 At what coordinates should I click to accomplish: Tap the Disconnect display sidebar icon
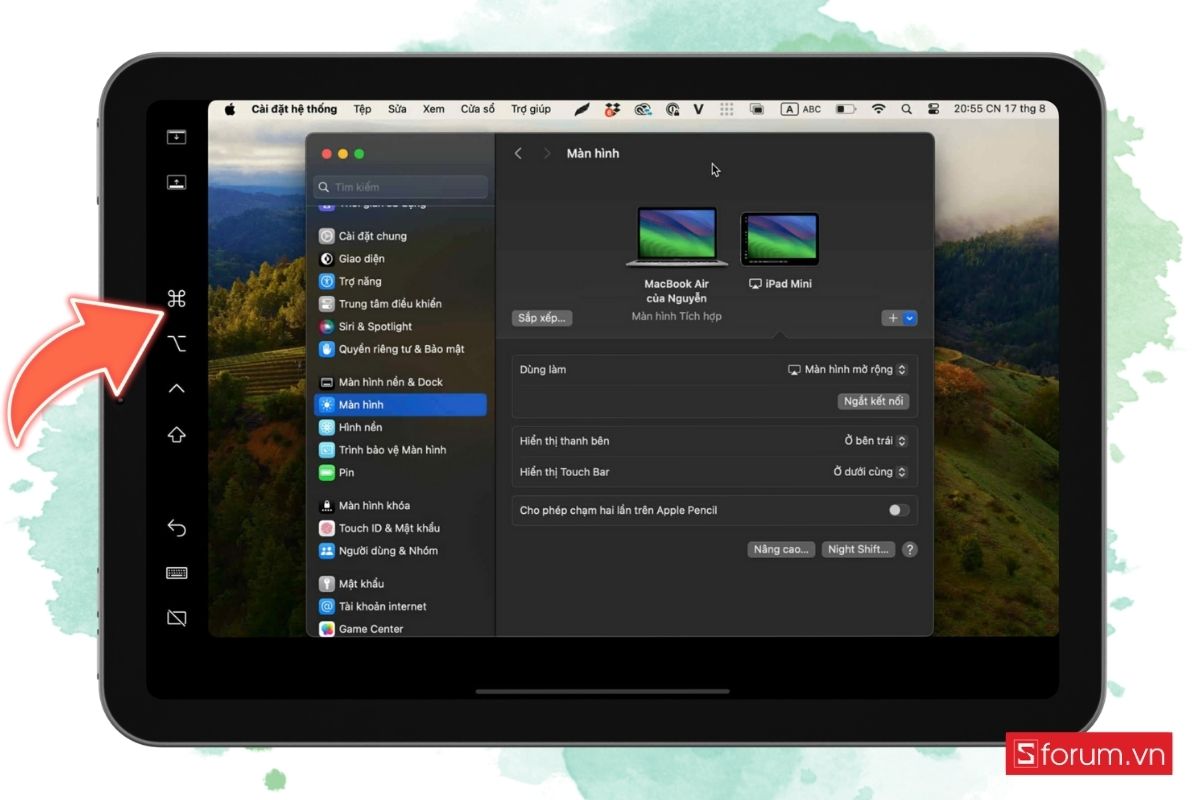[x=177, y=618]
